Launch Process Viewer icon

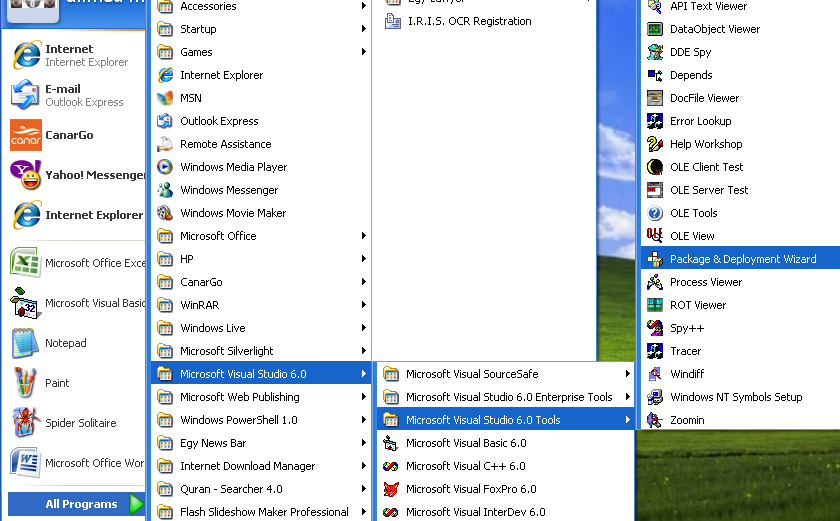point(655,282)
